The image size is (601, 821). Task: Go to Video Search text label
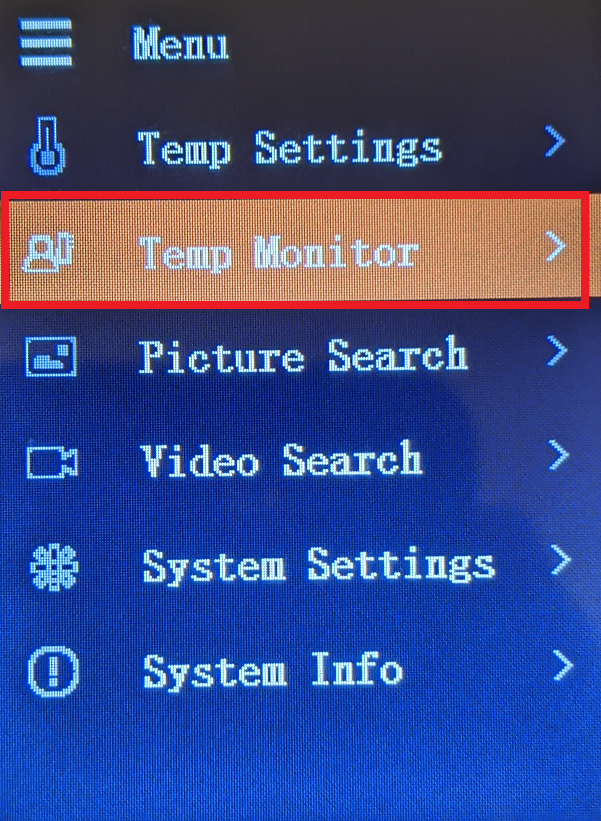[x=281, y=459]
